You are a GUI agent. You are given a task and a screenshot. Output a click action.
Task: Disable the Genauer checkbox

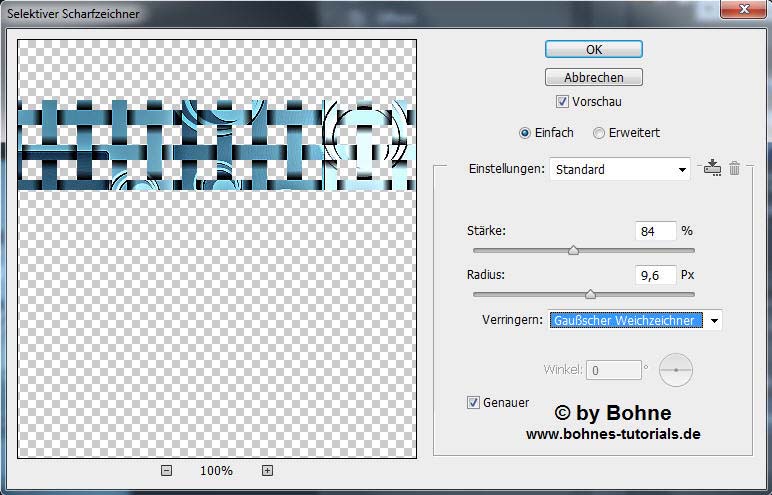[474, 402]
